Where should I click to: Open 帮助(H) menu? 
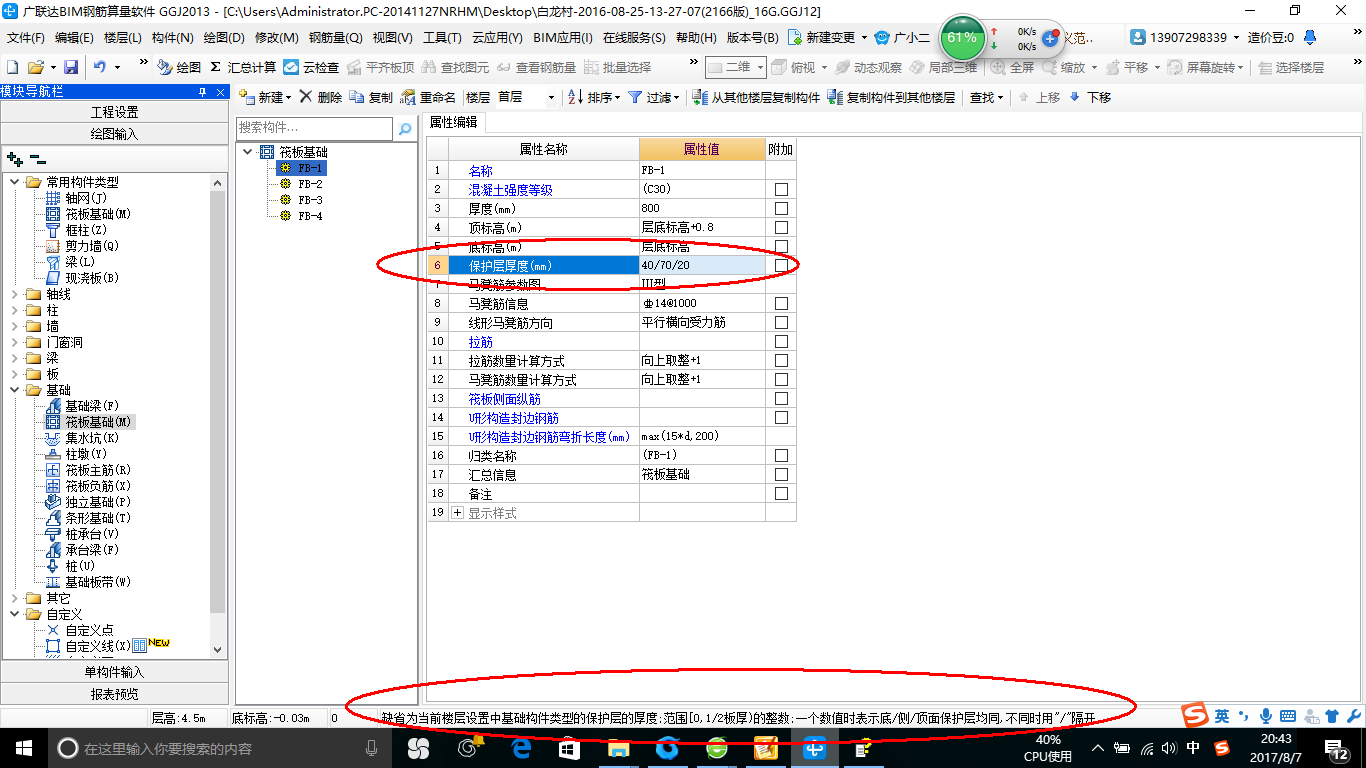coord(696,37)
